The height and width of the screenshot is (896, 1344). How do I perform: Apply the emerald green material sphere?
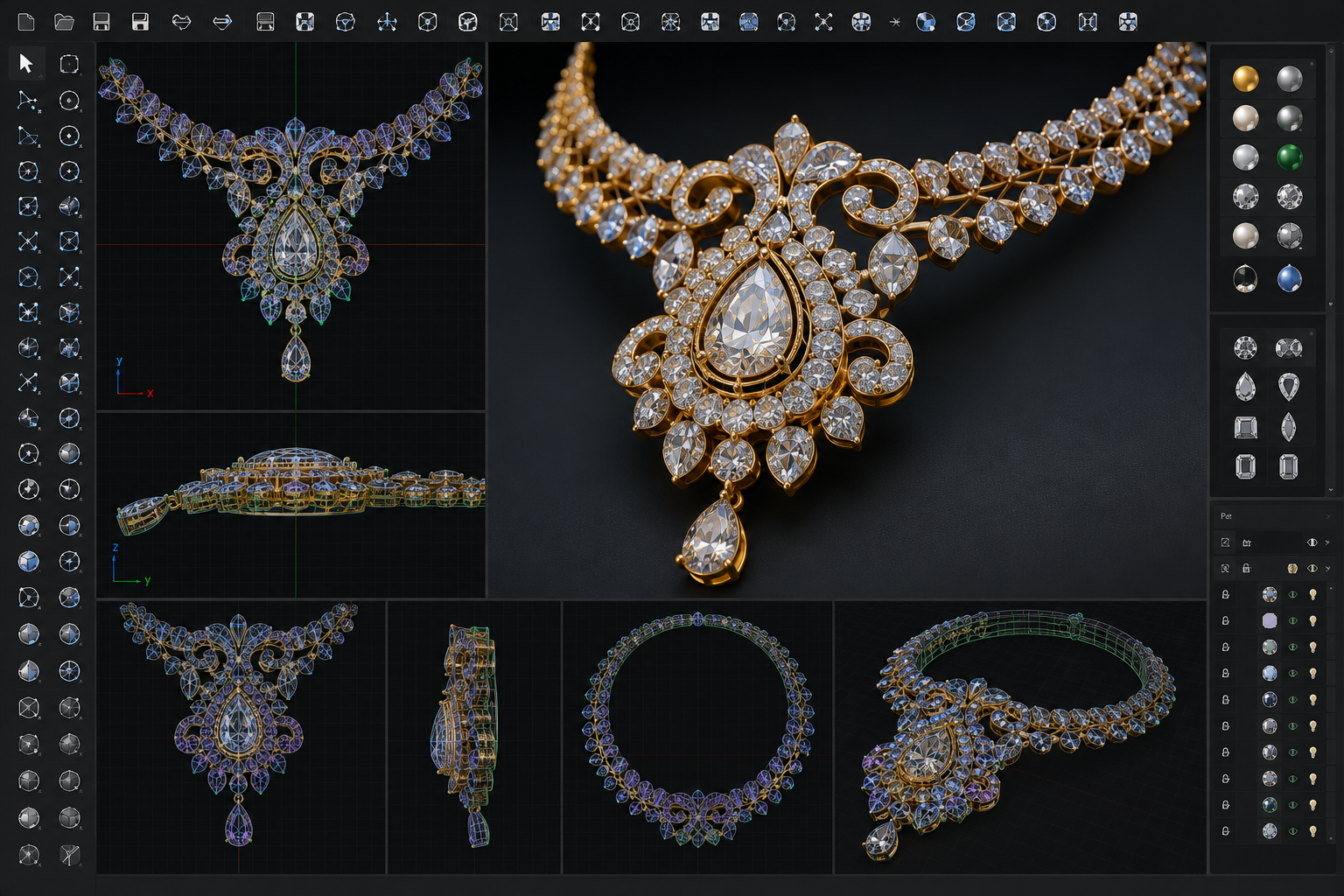[1289, 157]
